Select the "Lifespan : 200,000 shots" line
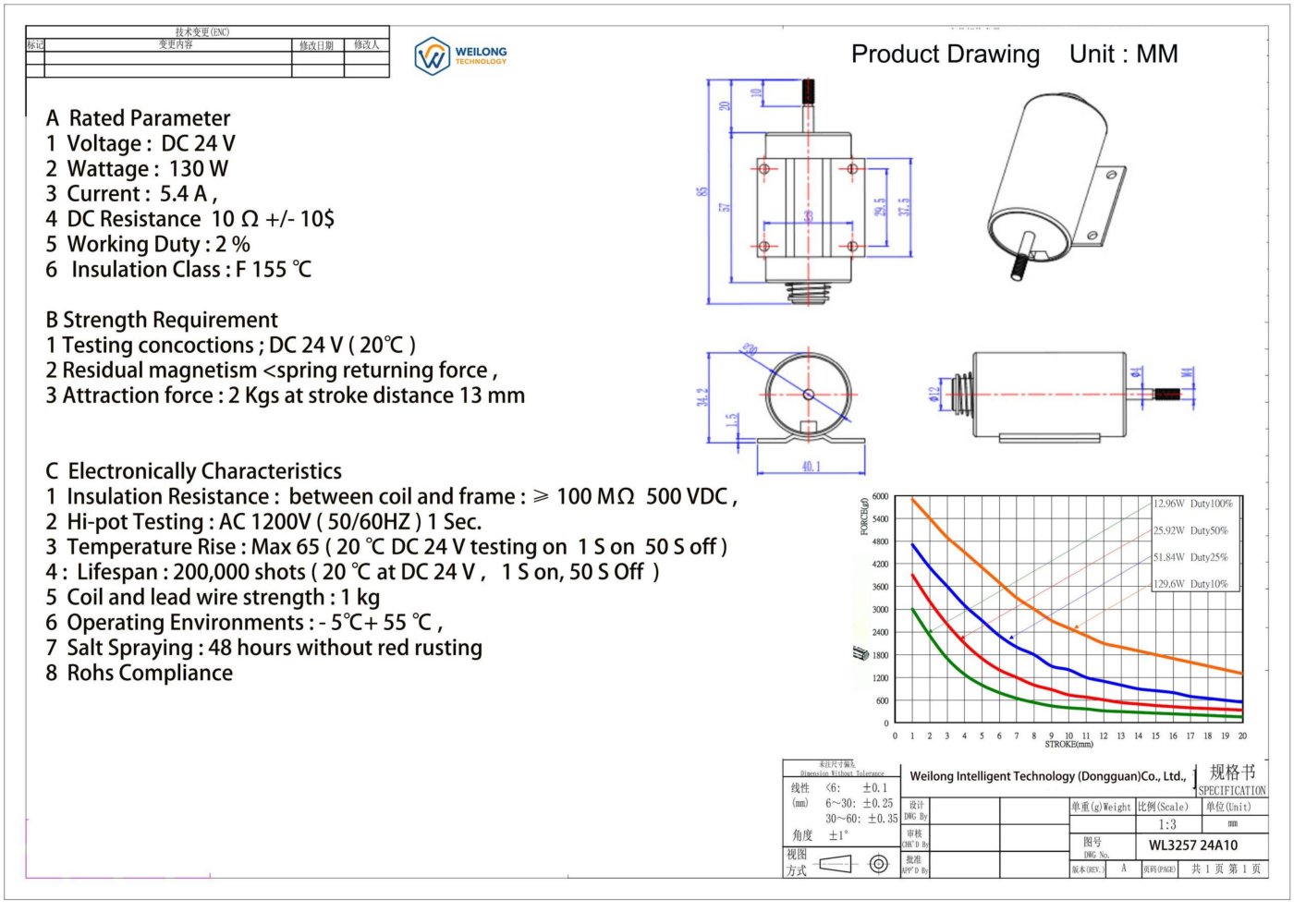 pyautogui.click(x=353, y=573)
